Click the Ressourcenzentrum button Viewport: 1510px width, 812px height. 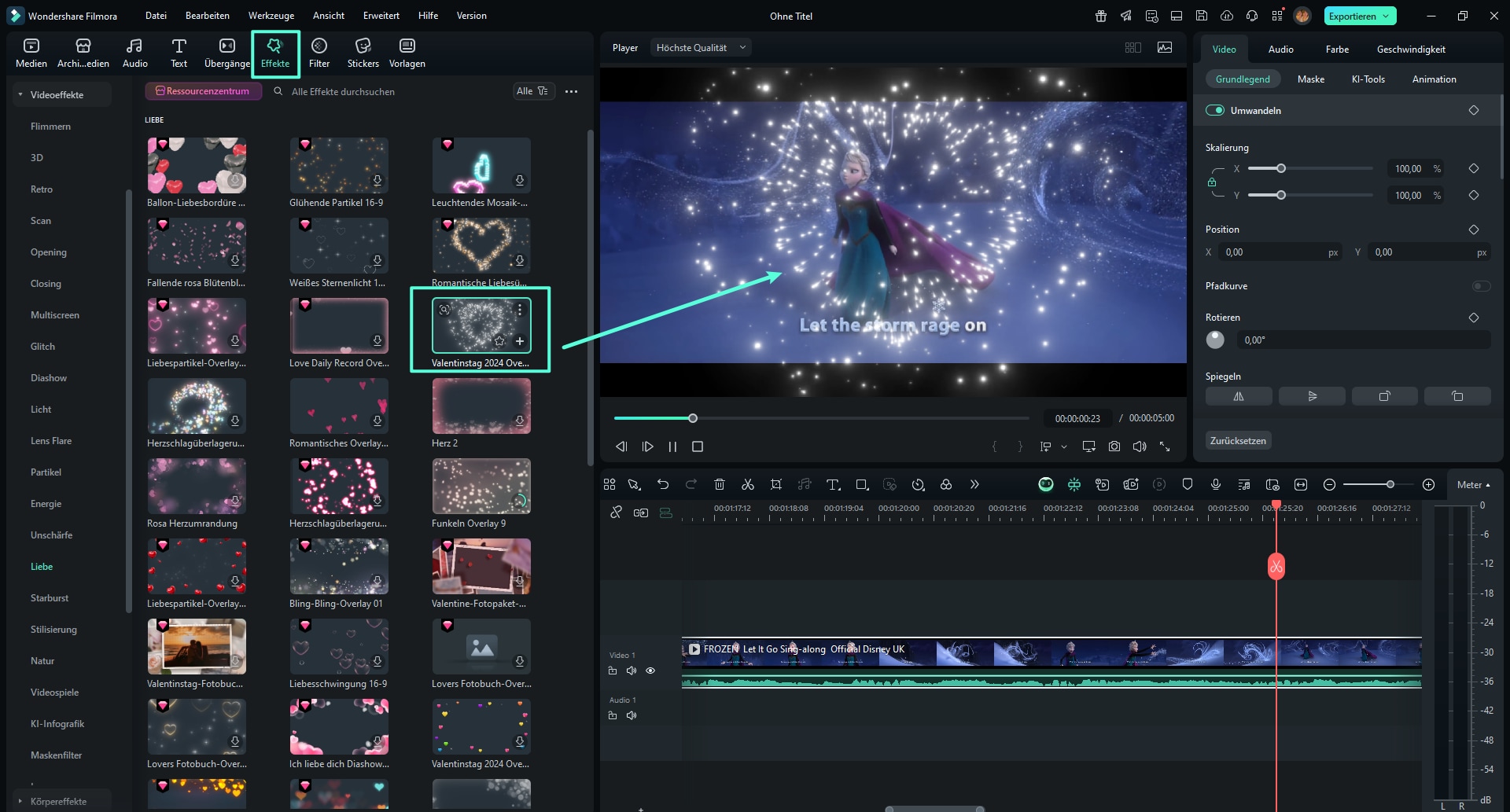click(x=203, y=91)
